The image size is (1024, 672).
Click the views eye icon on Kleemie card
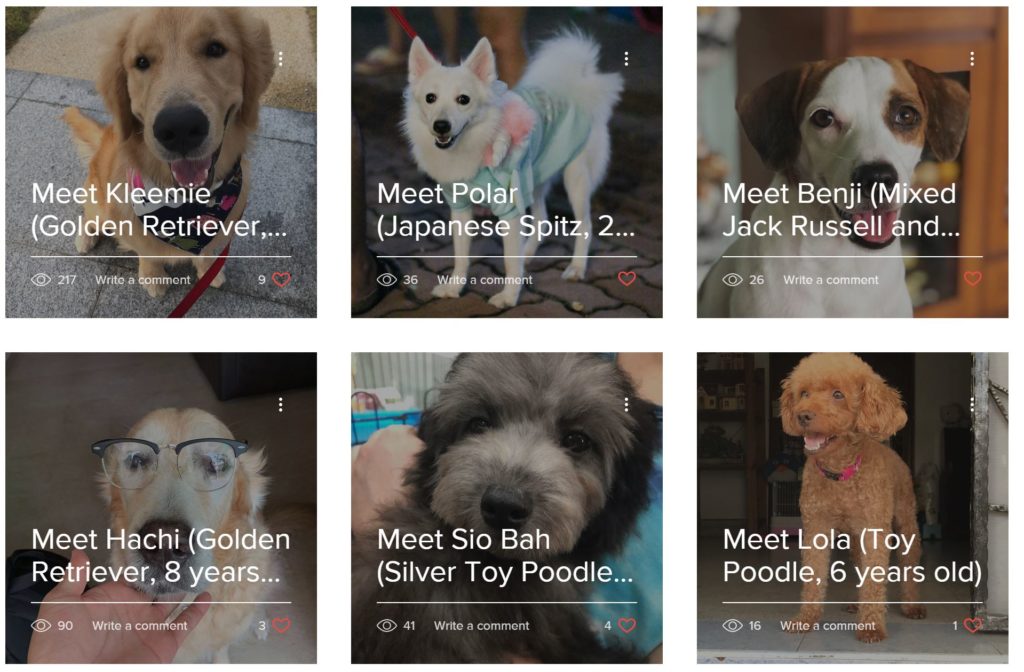(x=41, y=280)
